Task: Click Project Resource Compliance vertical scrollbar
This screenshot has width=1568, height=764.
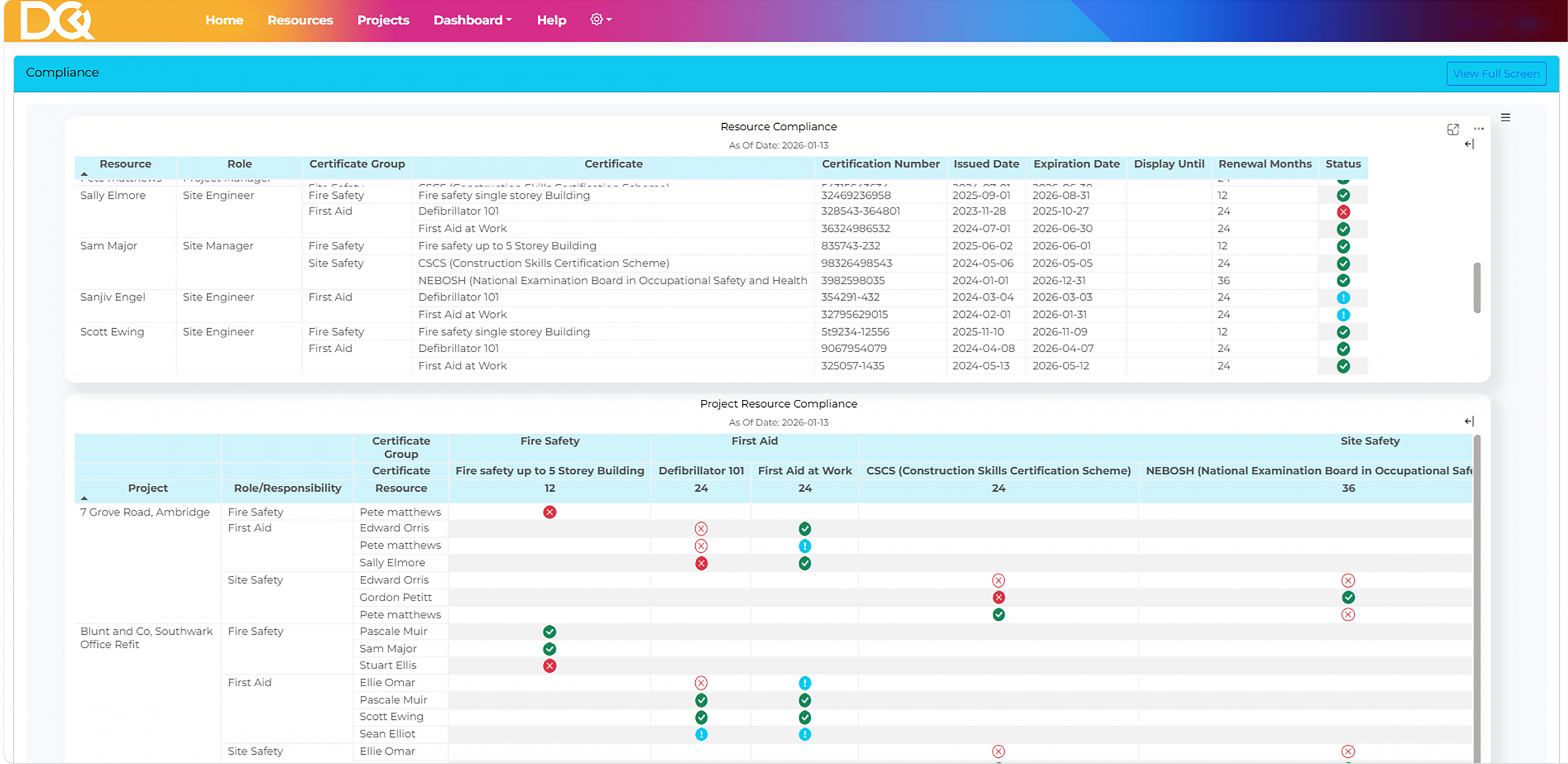Action: [x=1476, y=600]
